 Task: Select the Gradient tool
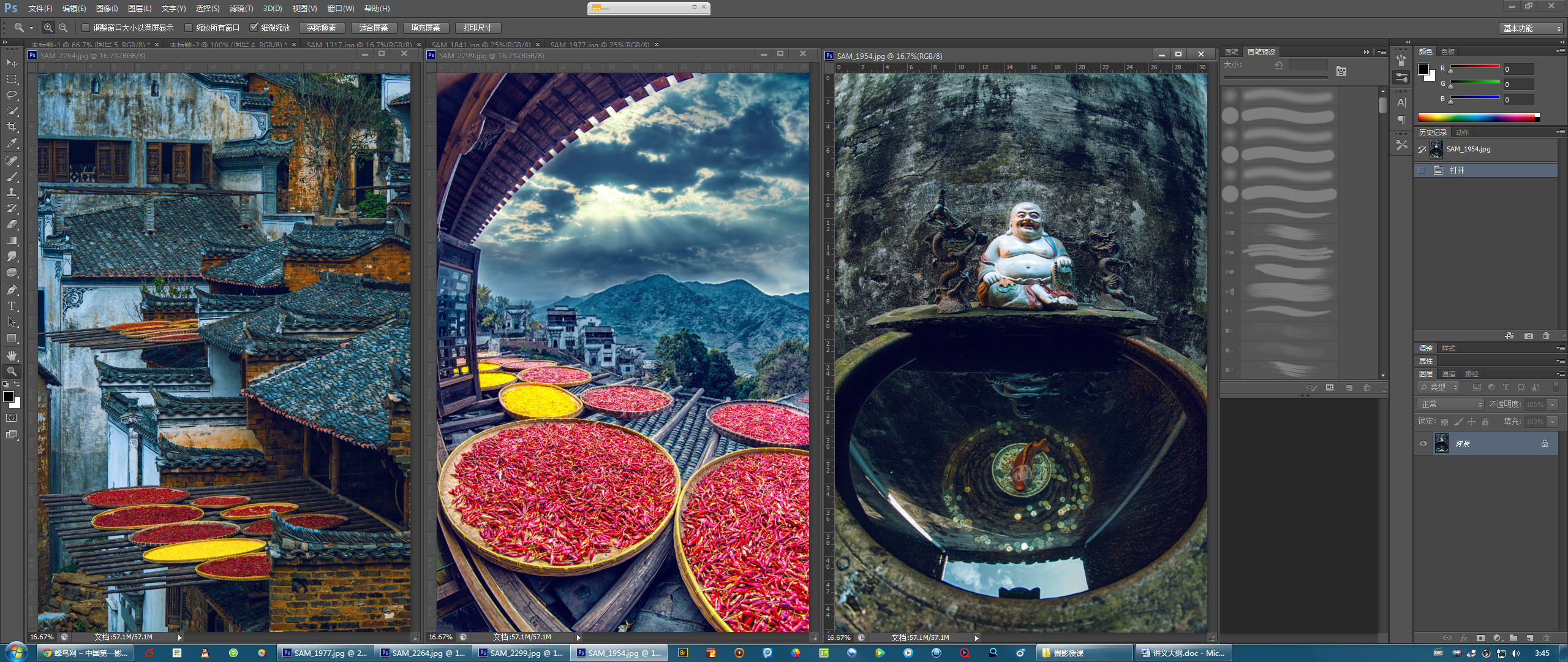point(12,240)
